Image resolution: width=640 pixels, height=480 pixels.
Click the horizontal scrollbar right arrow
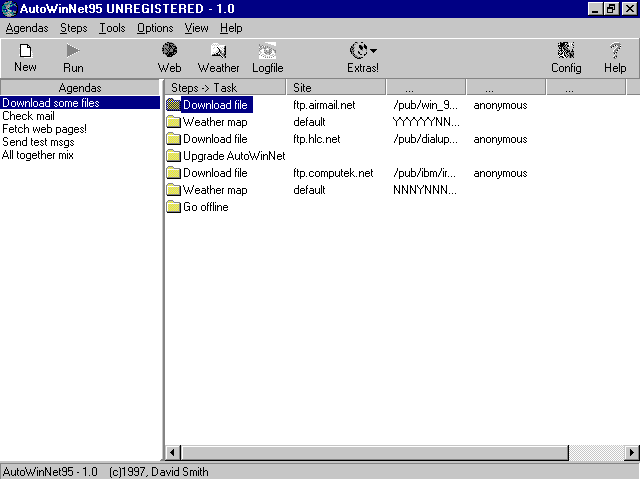631,453
